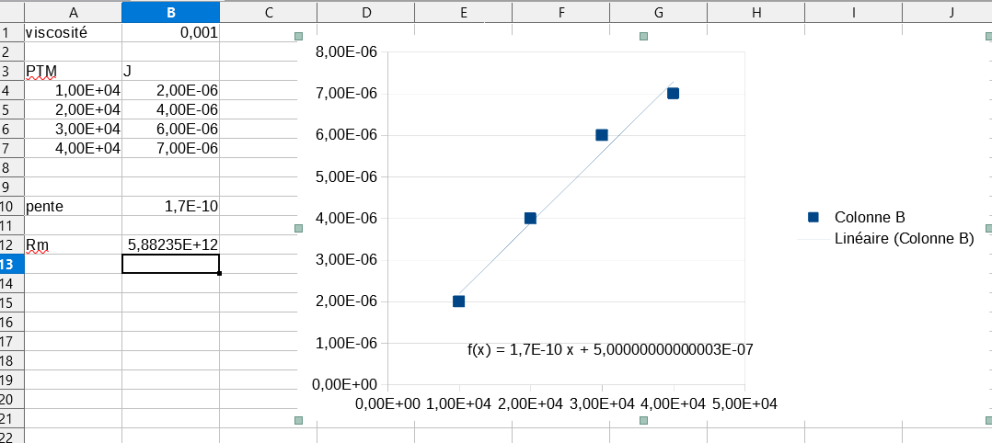Select the 'pente' label cell
The width and height of the screenshot is (992, 443).
[x=73, y=206]
